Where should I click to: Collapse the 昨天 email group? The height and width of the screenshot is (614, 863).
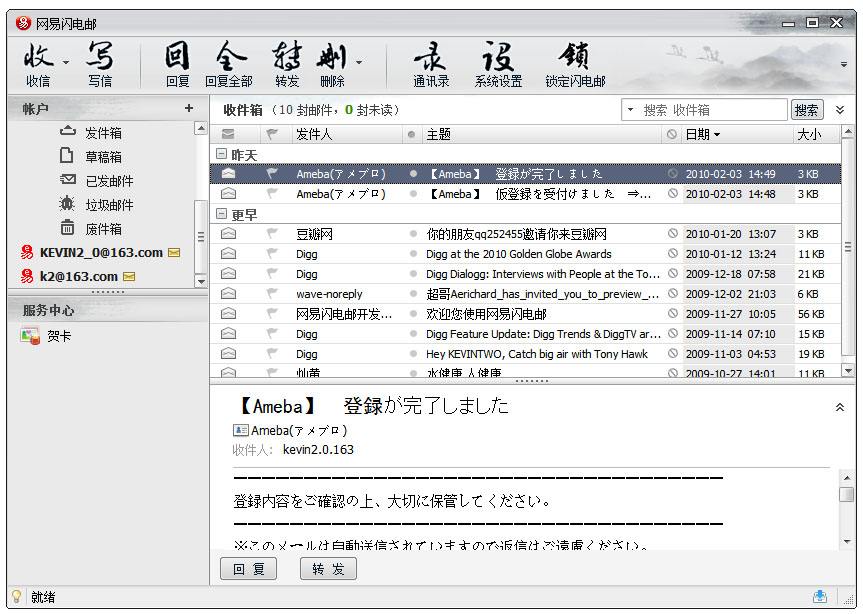(221, 155)
